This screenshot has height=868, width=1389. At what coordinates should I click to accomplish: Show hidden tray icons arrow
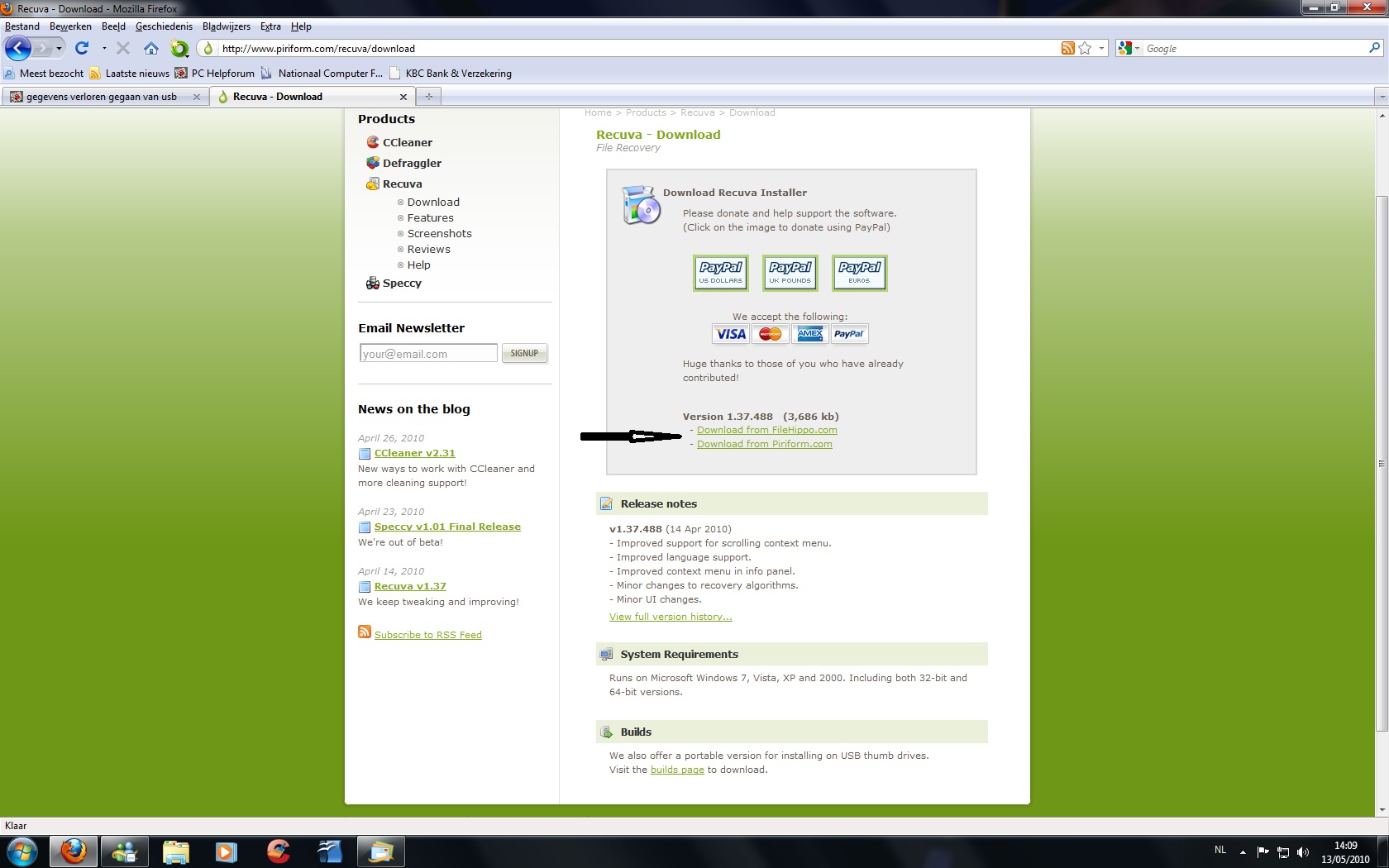pyautogui.click(x=1243, y=851)
